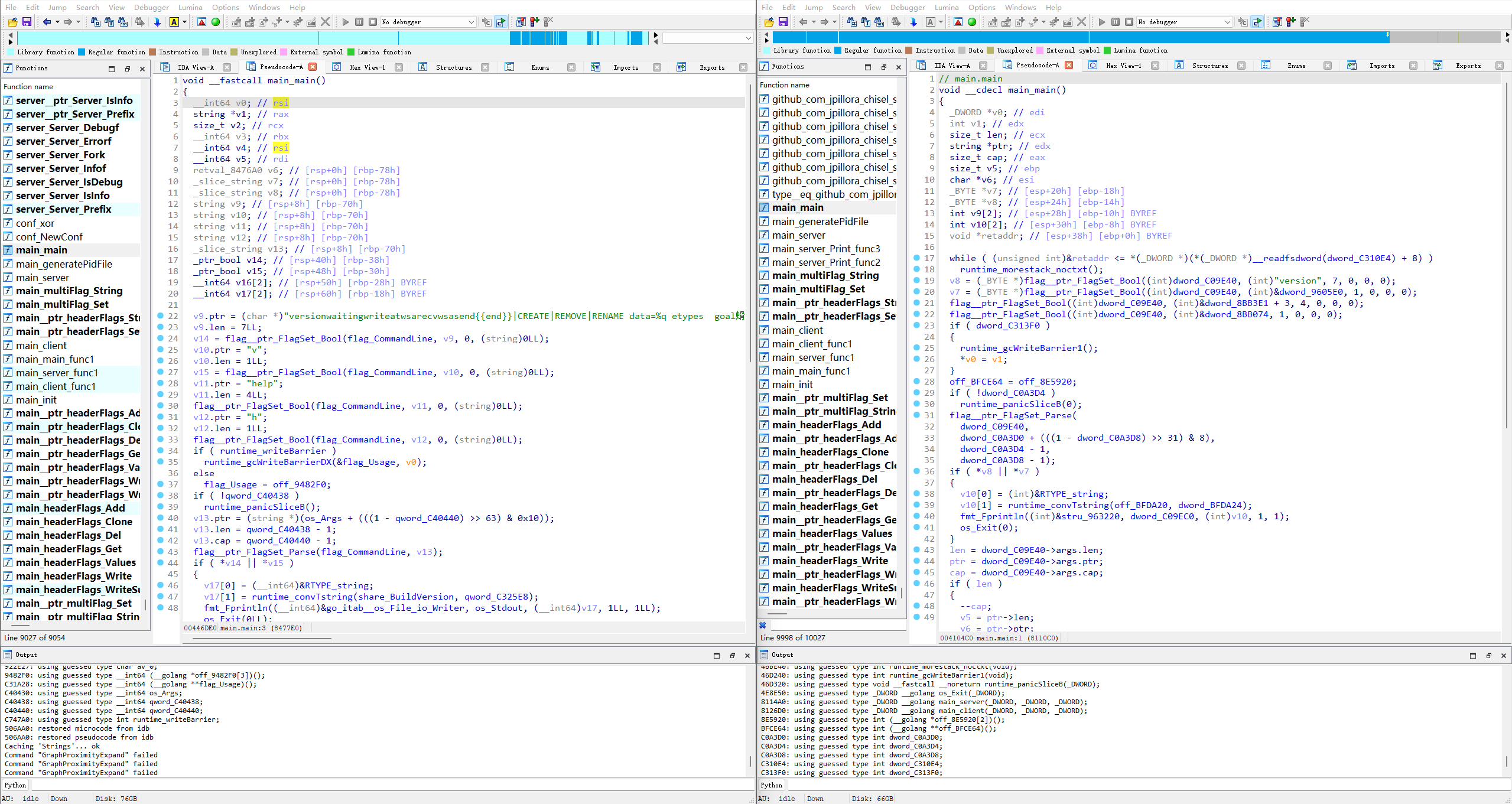Switch to Hex View-1 tab in left window

pos(366,67)
